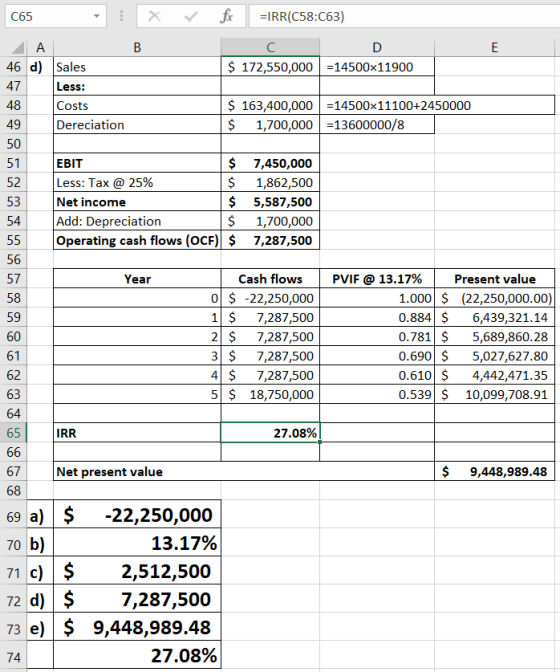560x672 pixels.
Task: Click the Insert Function fx icon
Action: [x=226, y=17]
